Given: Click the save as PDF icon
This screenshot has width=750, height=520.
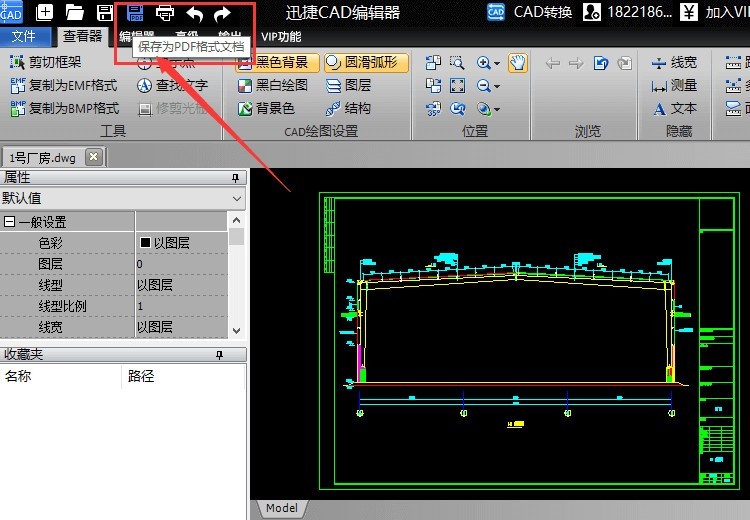Looking at the screenshot, I should pyautogui.click(x=134, y=13).
